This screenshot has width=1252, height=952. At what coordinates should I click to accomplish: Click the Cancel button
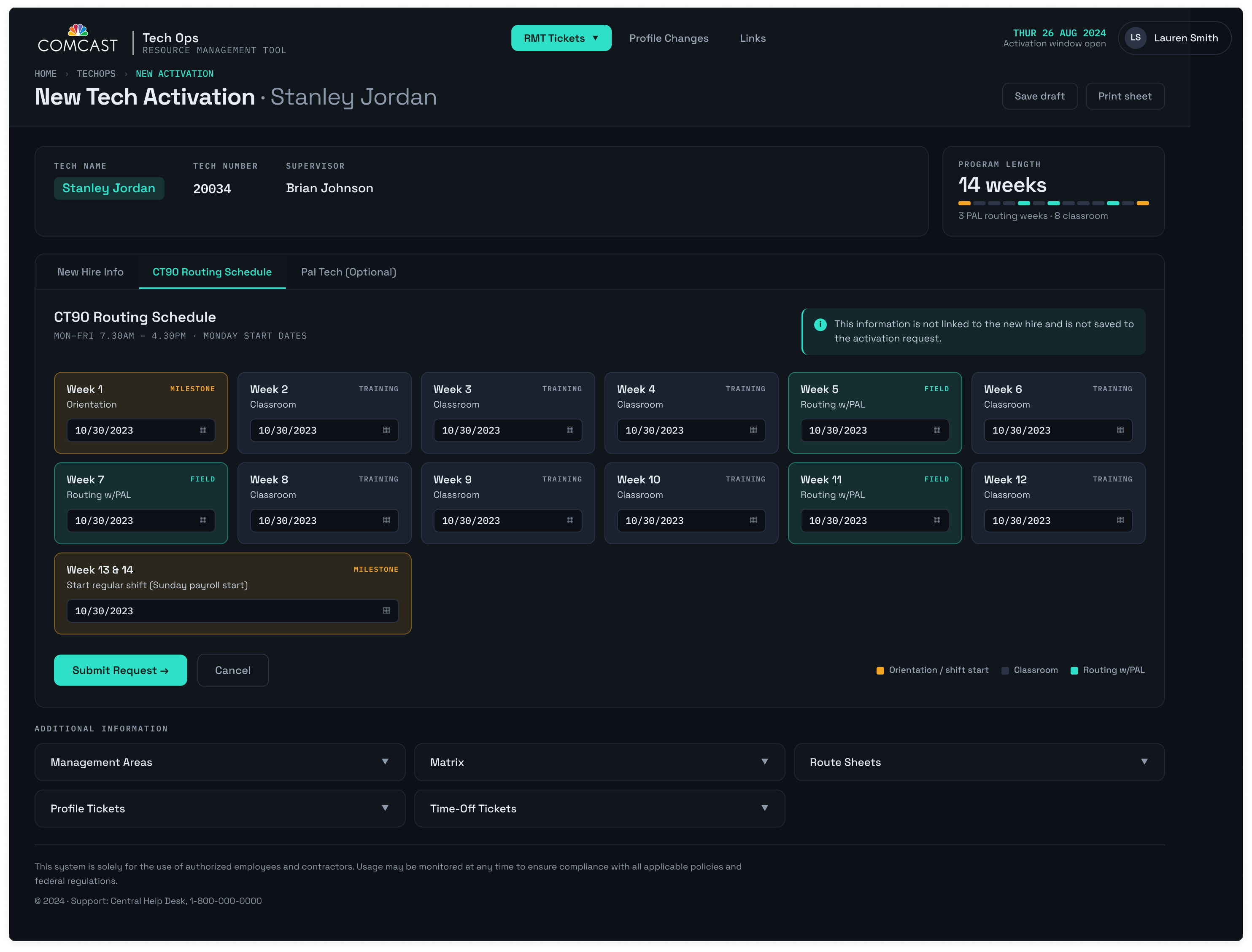(x=233, y=670)
